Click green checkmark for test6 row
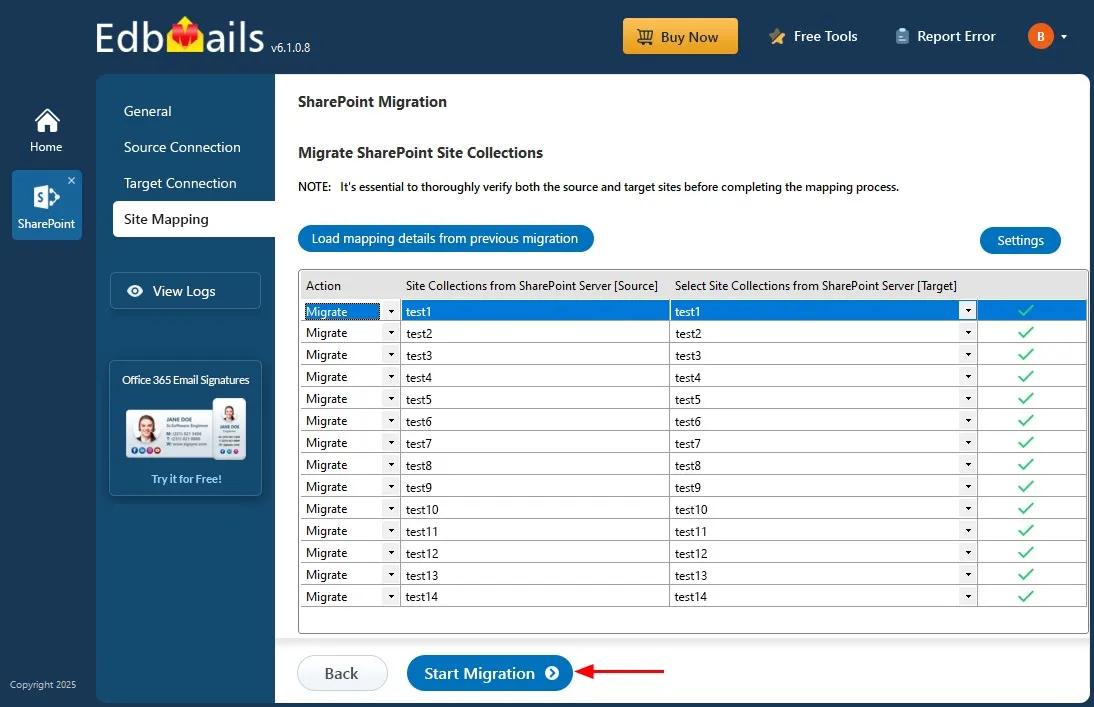 pyautogui.click(x=1025, y=421)
